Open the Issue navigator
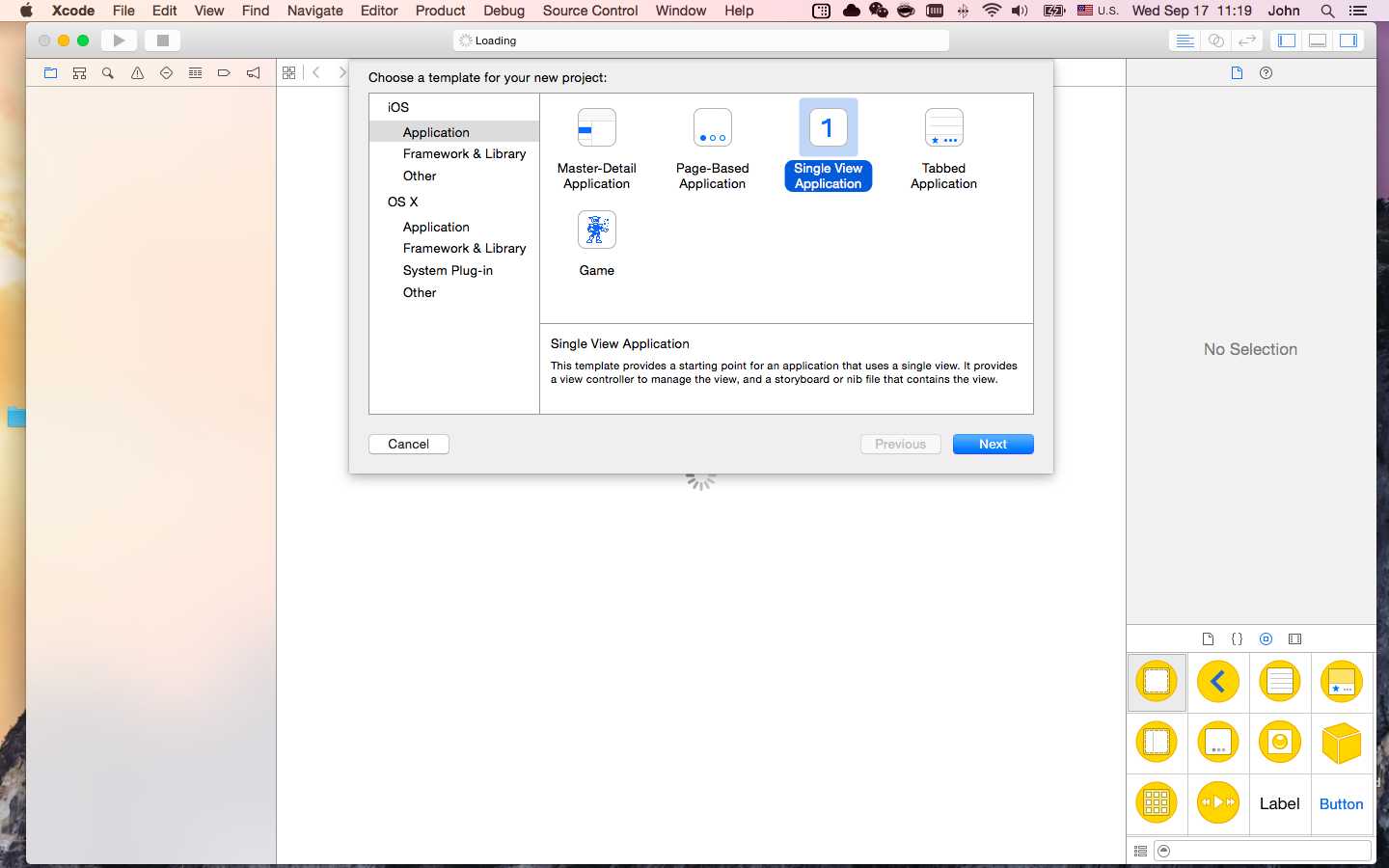Viewport: 1389px width, 868px height. (x=136, y=72)
